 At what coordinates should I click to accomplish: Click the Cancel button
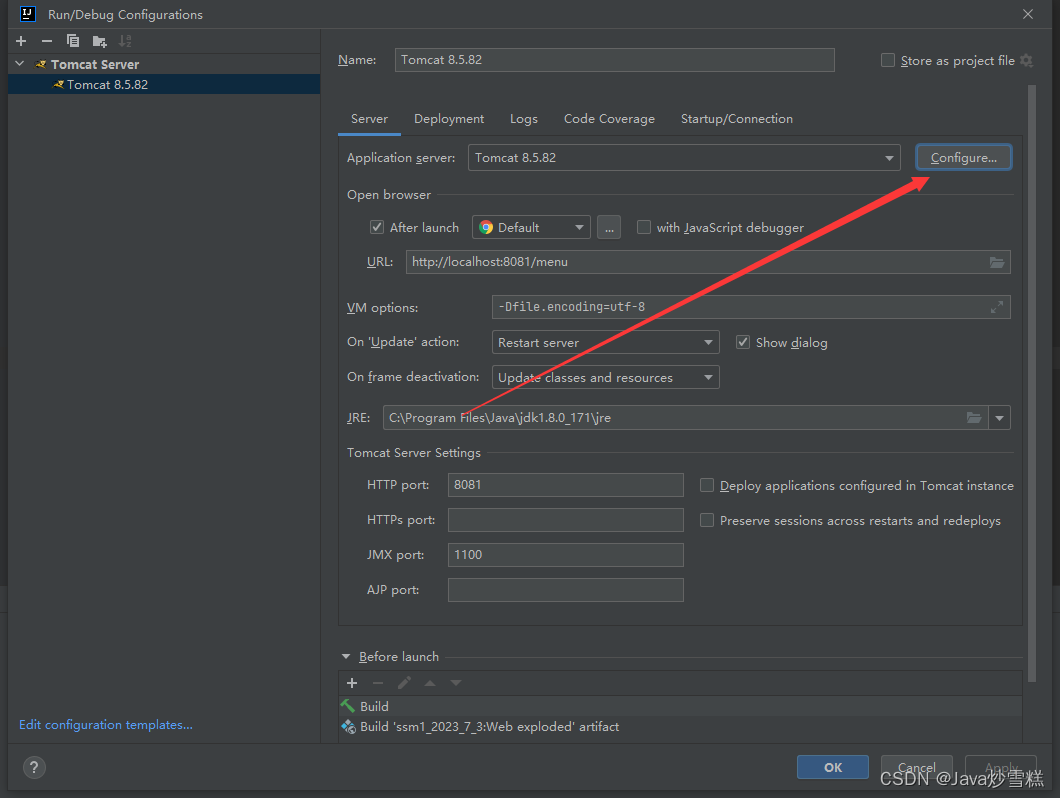[x=917, y=768]
